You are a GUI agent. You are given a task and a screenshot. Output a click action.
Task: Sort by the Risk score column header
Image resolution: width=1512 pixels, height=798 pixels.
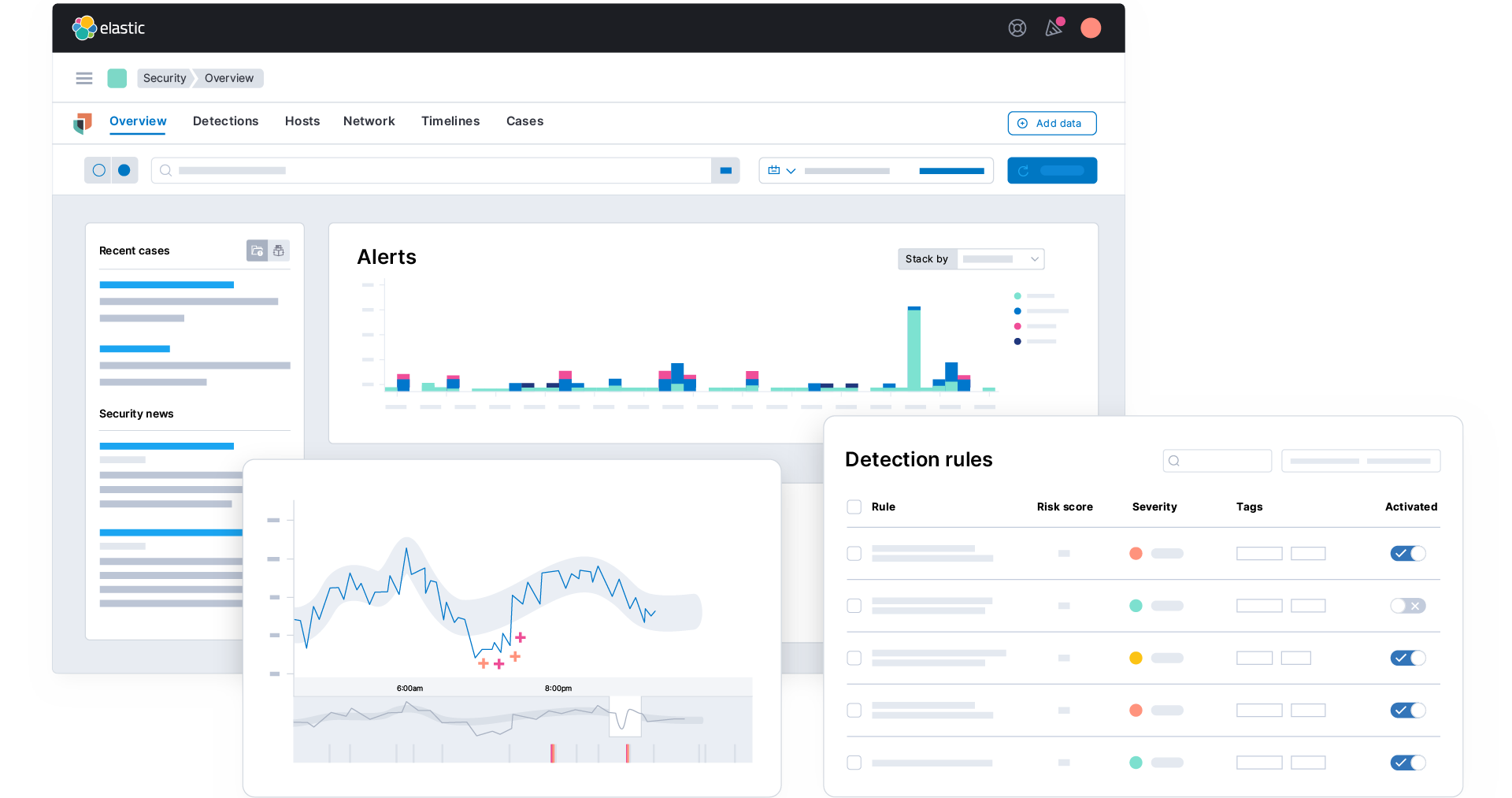[1065, 507]
